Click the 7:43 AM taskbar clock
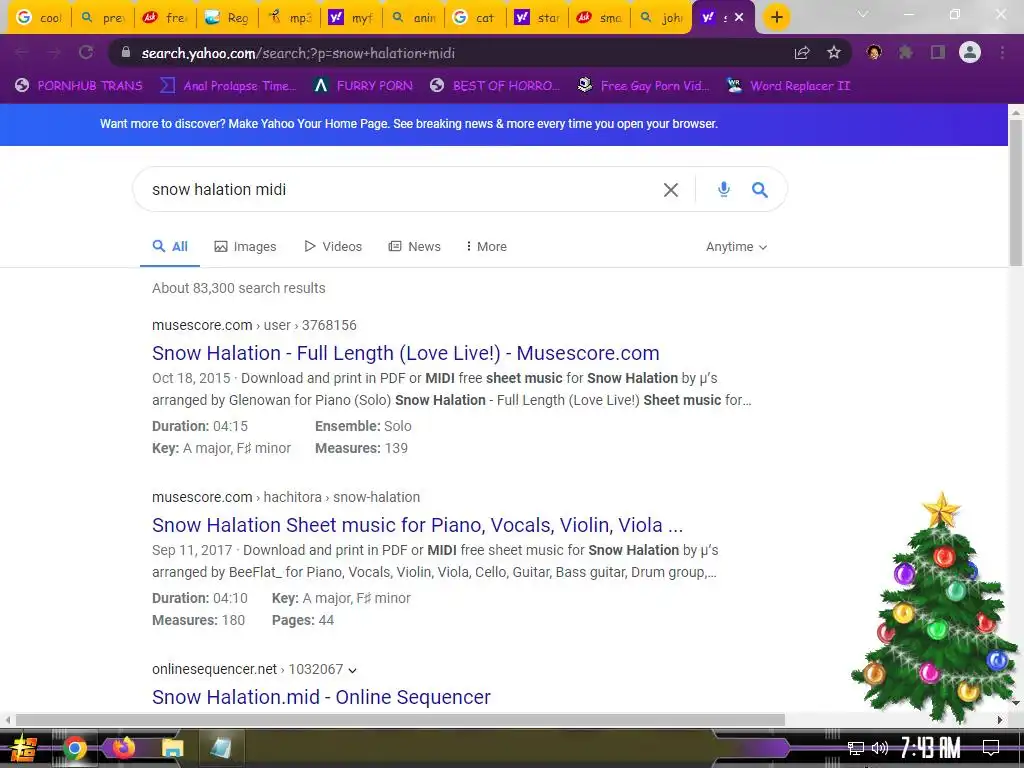This screenshot has width=1024, height=768. pos(930,748)
